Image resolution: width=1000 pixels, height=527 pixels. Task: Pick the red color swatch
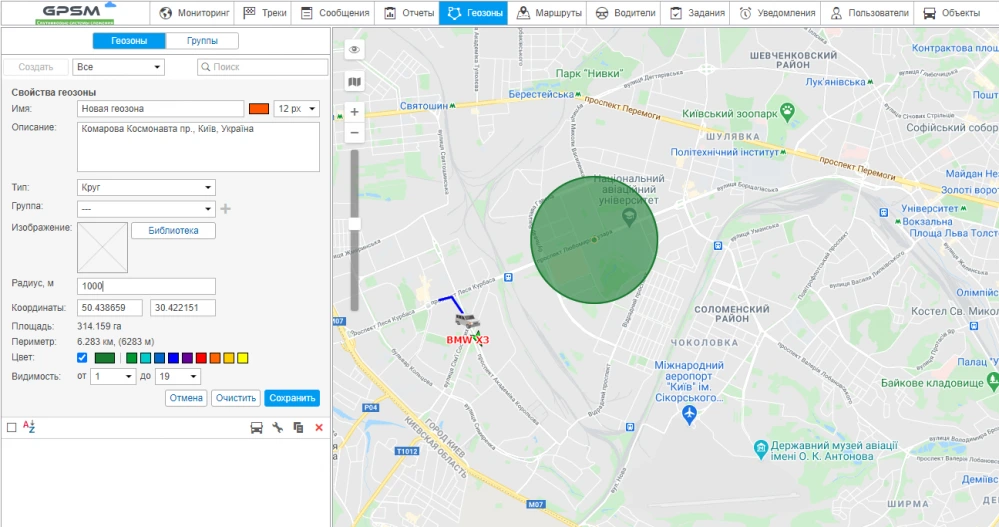[201, 358]
